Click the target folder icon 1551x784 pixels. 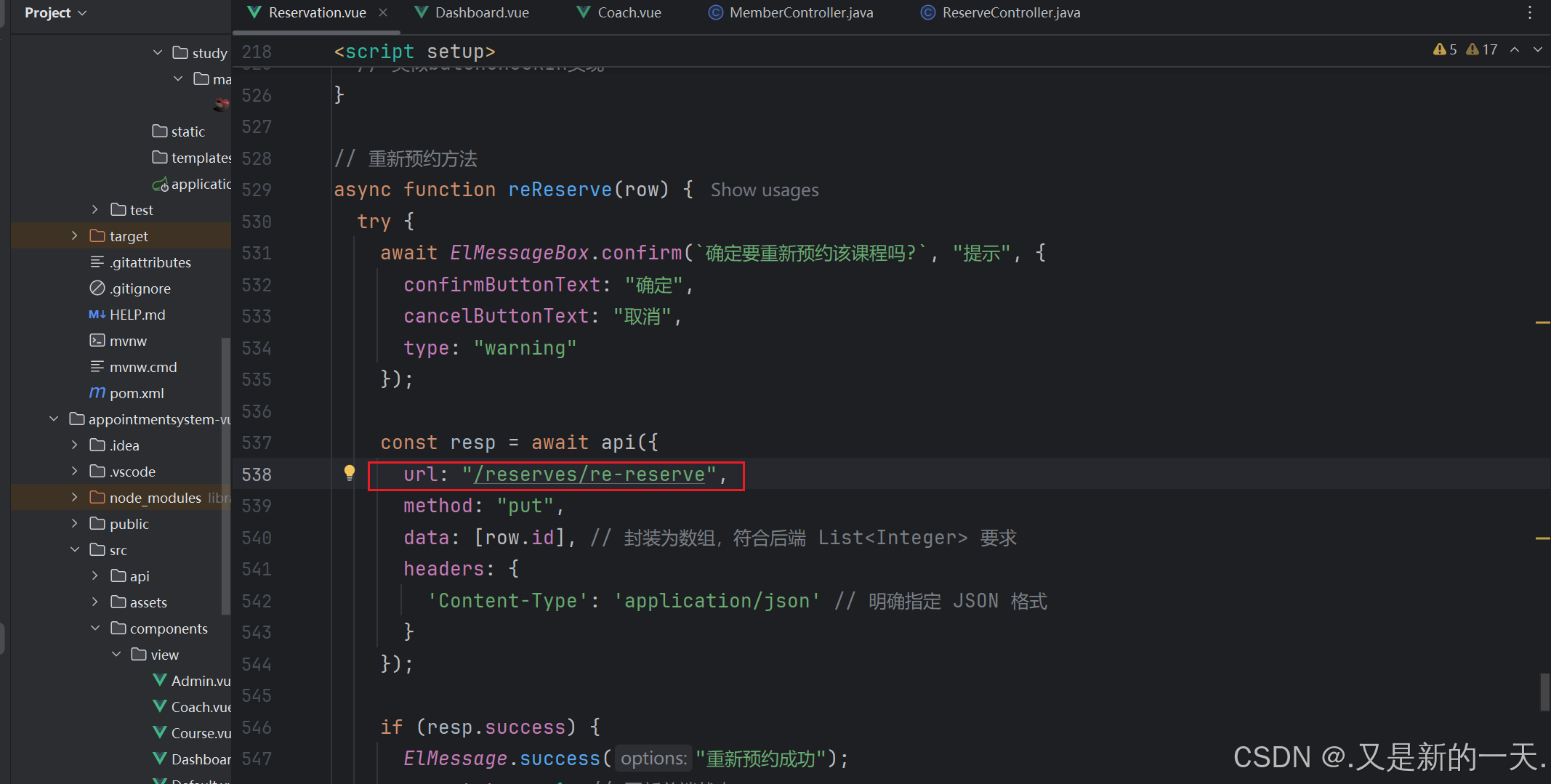click(x=97, y=235)
